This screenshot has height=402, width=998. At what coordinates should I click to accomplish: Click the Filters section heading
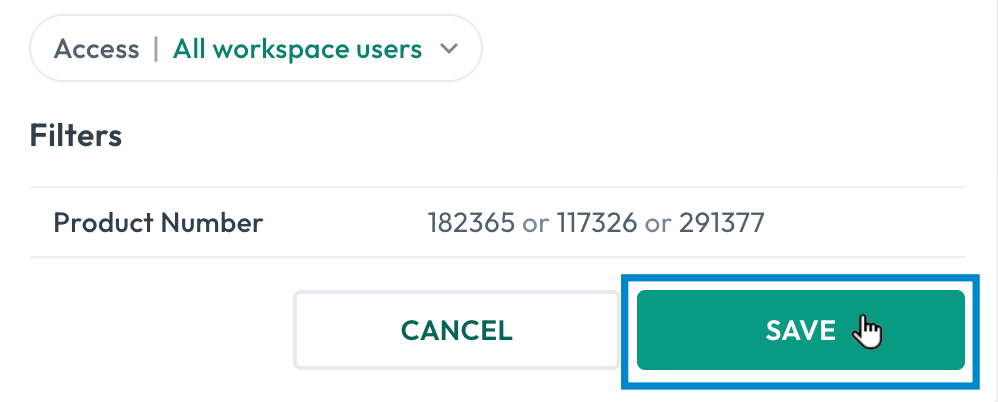[x=76, y=135]
